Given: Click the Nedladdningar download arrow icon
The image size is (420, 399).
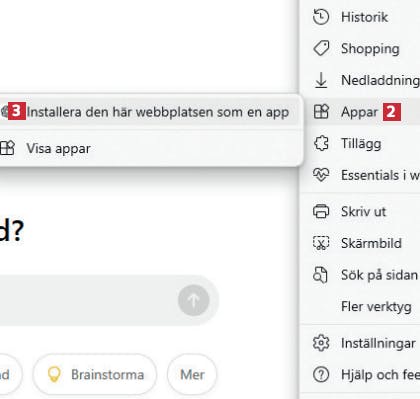Looking at the screenshot, I should coord(321,80).
